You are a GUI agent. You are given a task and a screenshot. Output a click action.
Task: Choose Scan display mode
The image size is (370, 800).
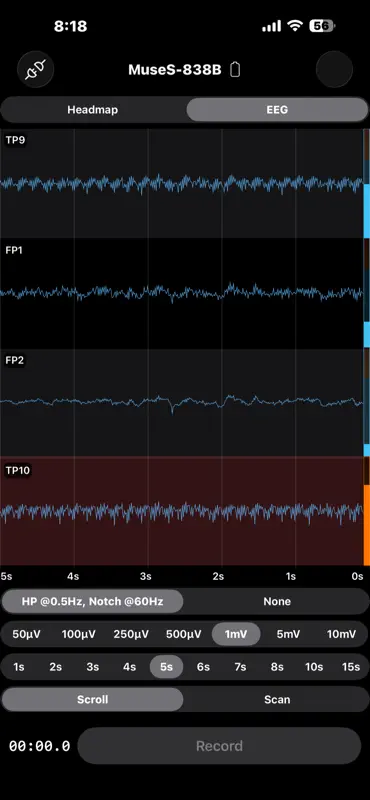click(x=277, y=699)
